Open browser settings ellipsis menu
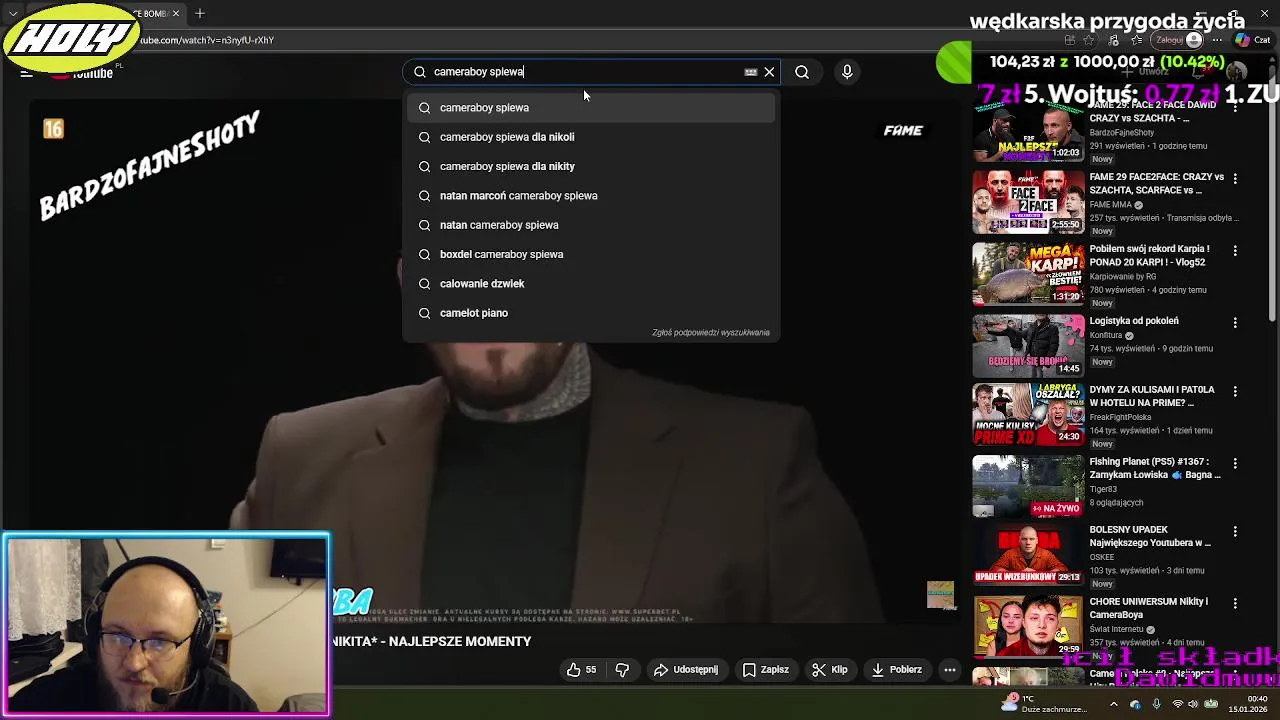The height and width of the screenshot is (720, 1280). click(x=1217, y=40)
